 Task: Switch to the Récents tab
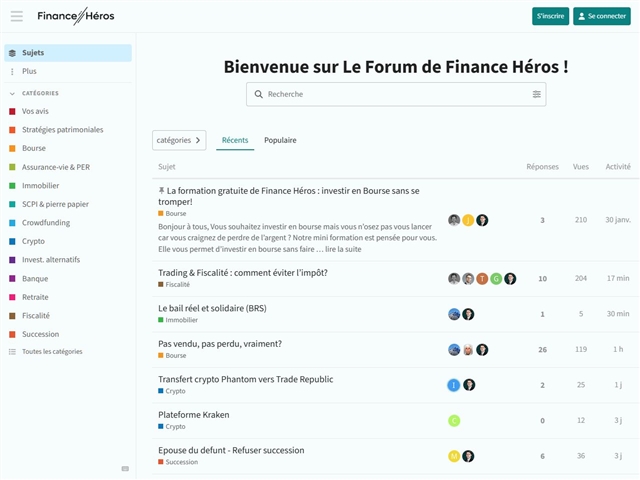pyautogui.click(x=235, y=140)
